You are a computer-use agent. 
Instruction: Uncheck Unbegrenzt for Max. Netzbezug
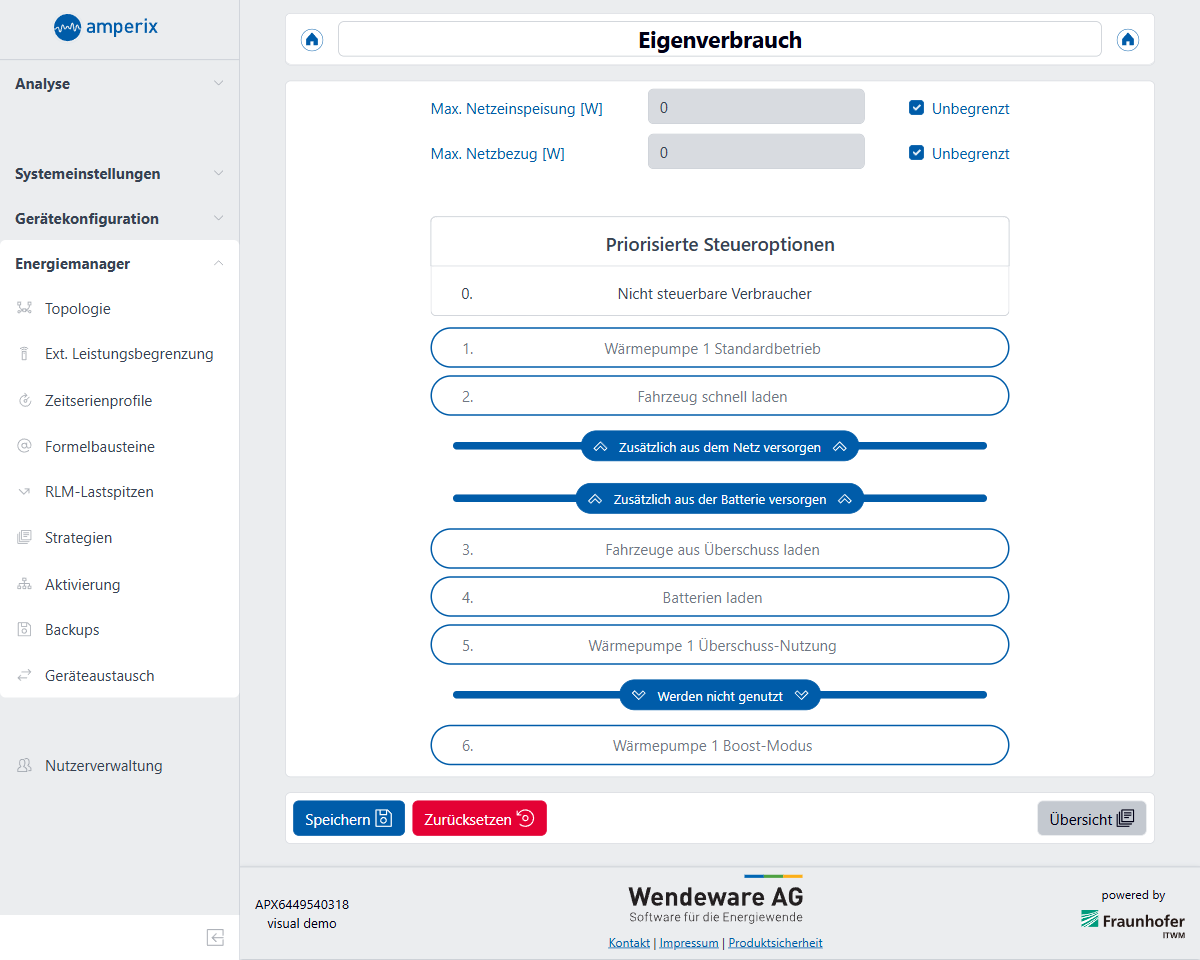(916, 153)
